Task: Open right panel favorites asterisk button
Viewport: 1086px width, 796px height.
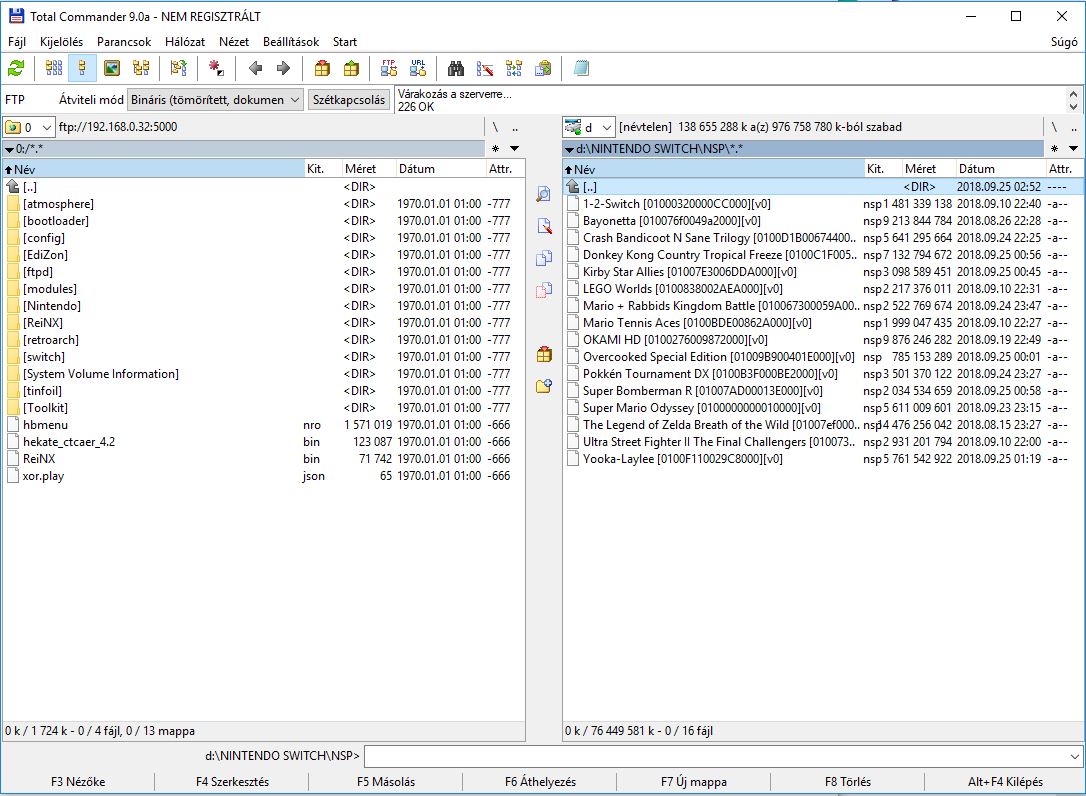Action: click(1054, 148)
